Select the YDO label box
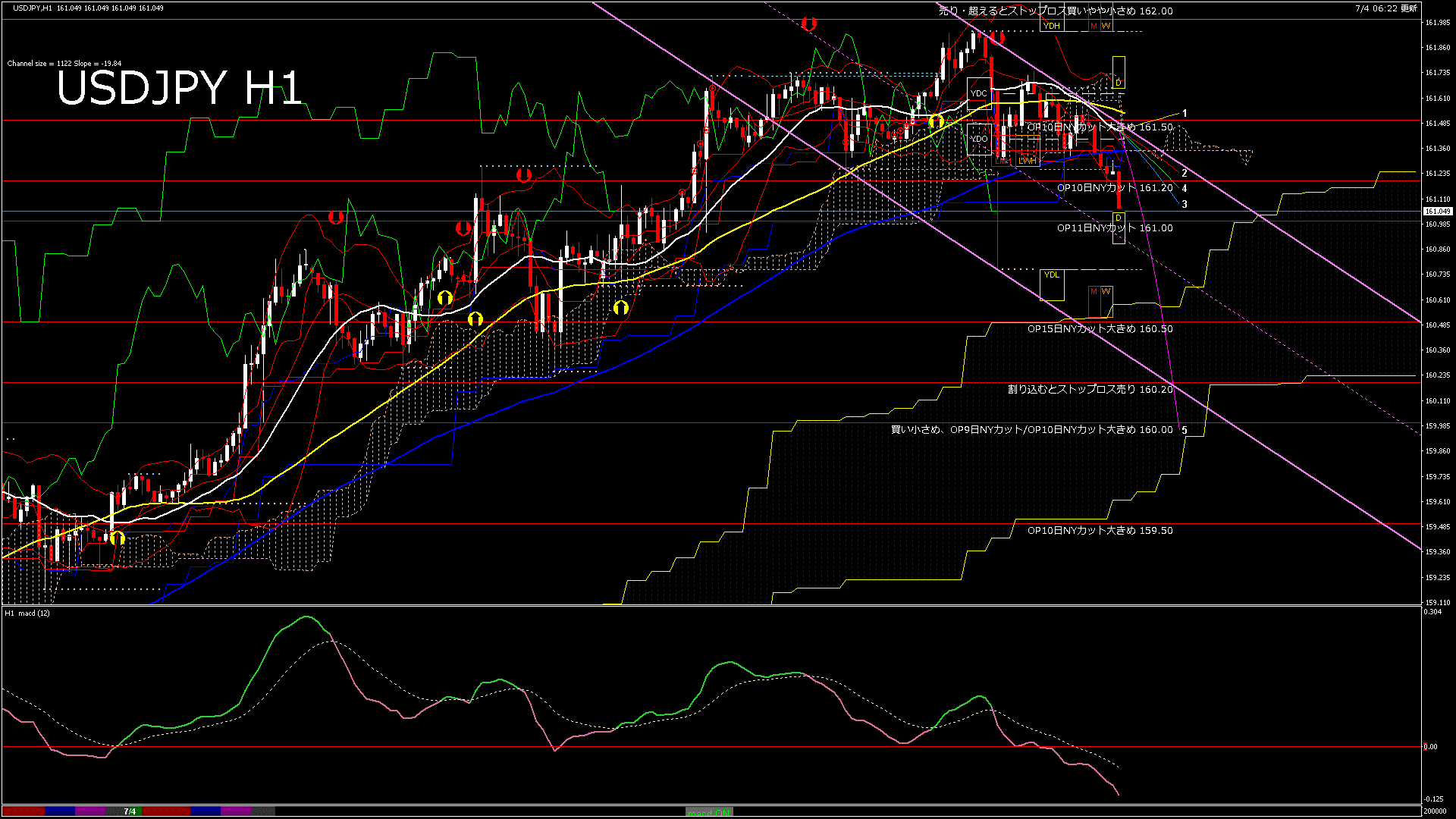The height and width of the screenshot is (819, 1456). (979, 139)
